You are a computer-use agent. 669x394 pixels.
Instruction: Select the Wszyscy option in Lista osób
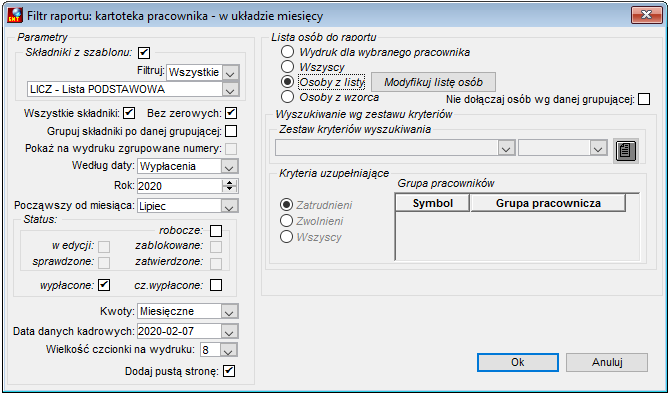[x=287, y=67]
